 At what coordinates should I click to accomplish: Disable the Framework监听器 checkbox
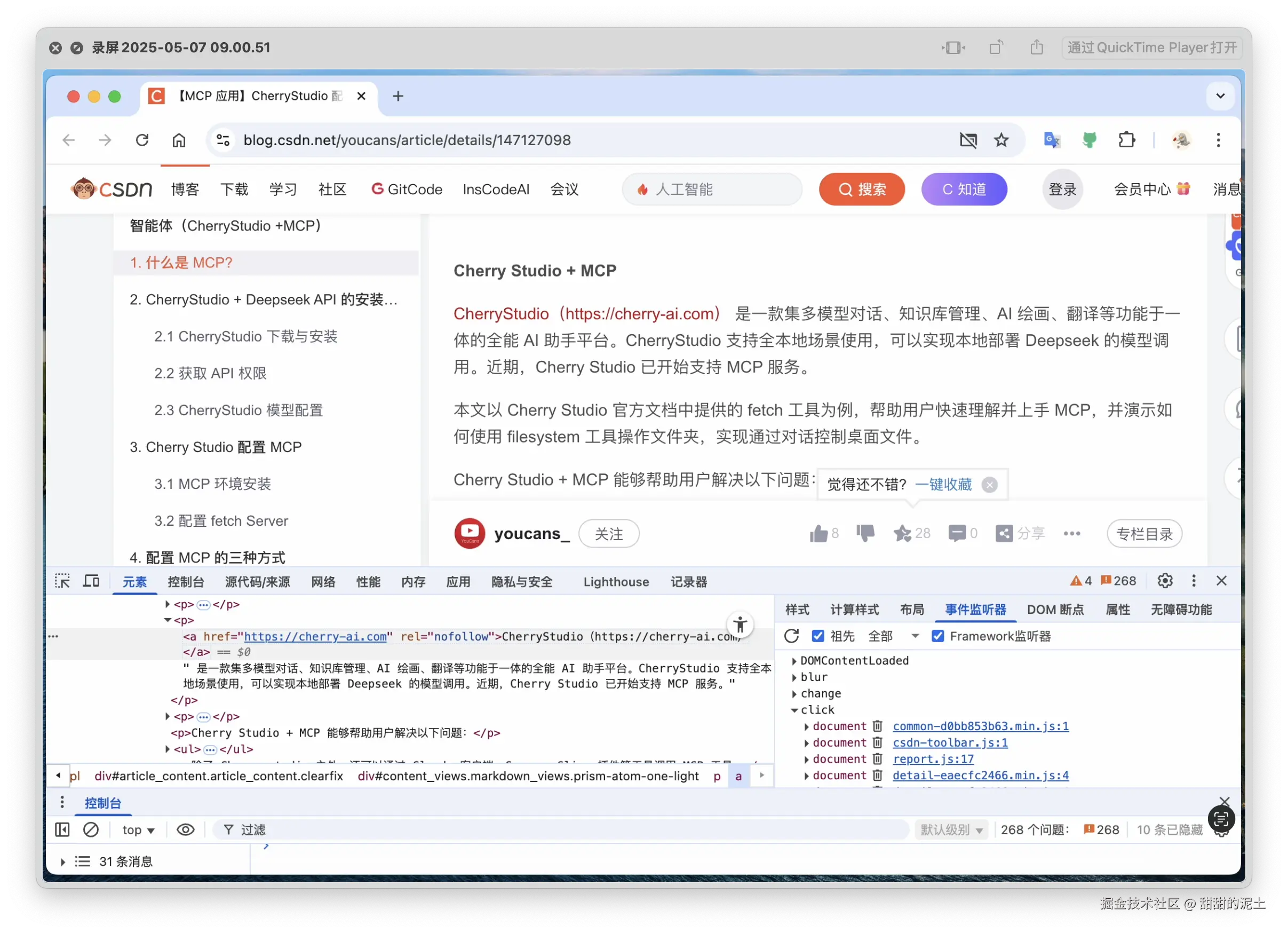937,636
